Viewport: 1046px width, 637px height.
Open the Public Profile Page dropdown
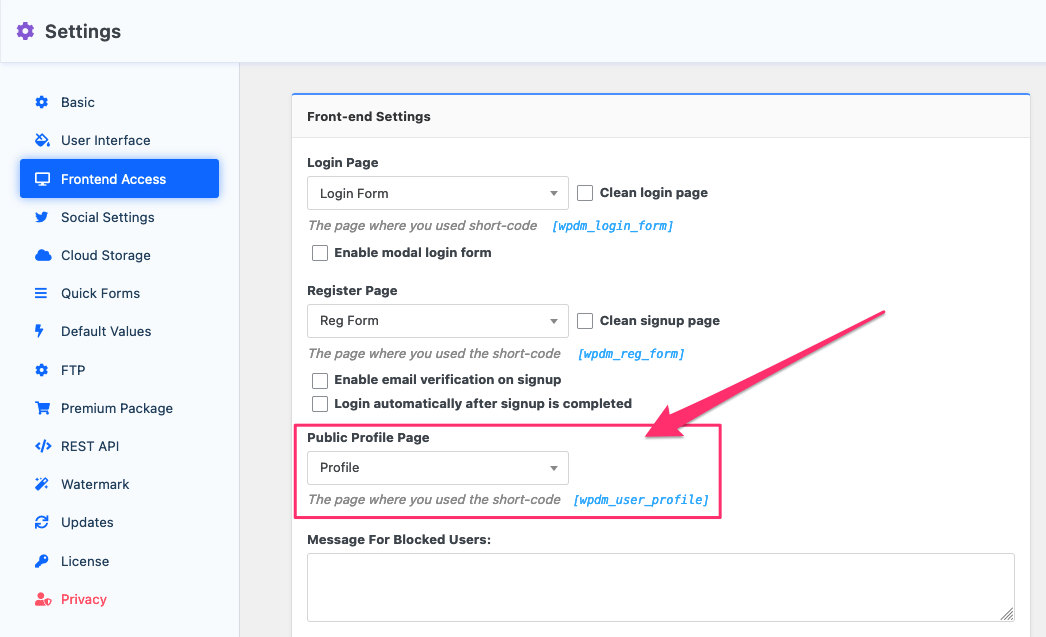tap(437, 467)
